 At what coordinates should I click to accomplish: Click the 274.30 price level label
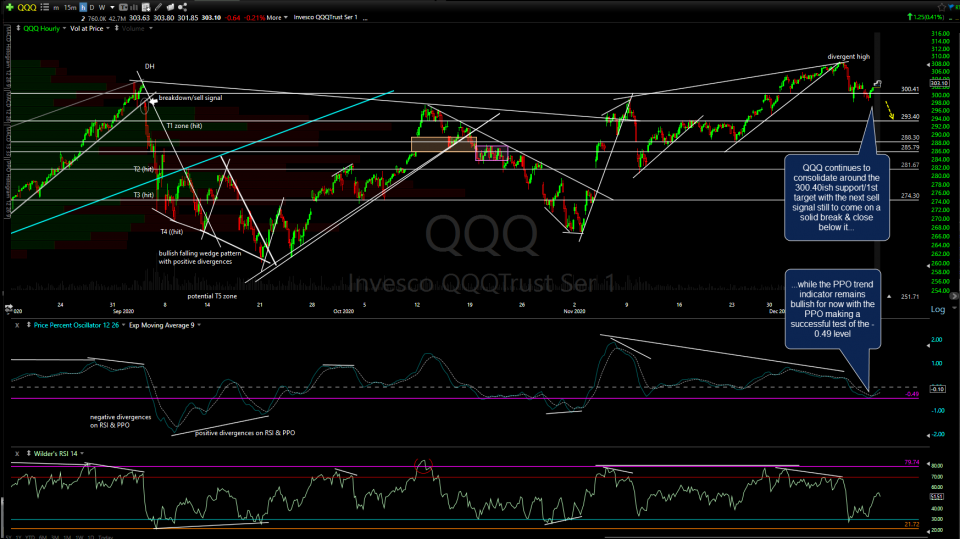tap(910, 196)
